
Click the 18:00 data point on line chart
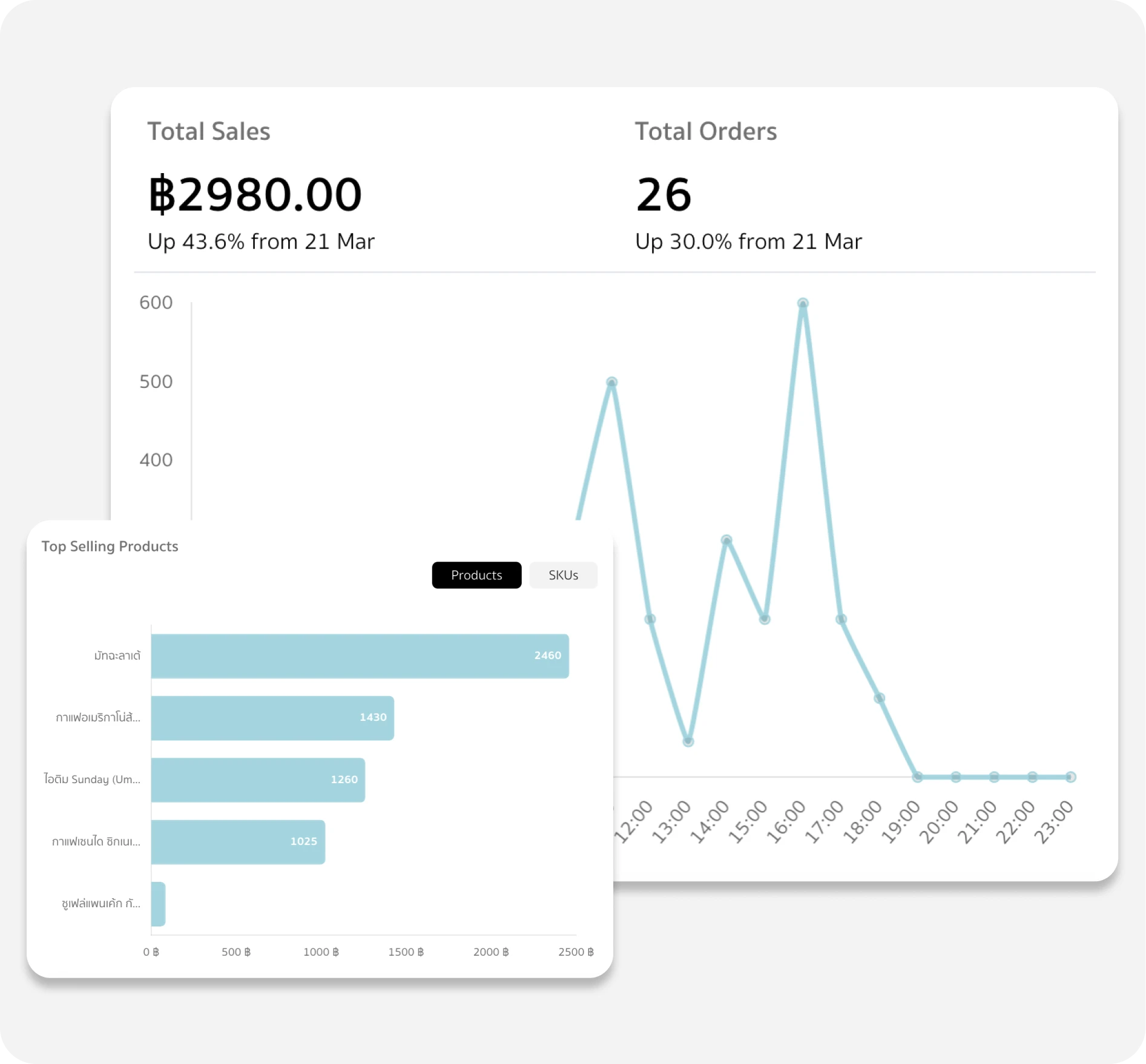(880, 698)
